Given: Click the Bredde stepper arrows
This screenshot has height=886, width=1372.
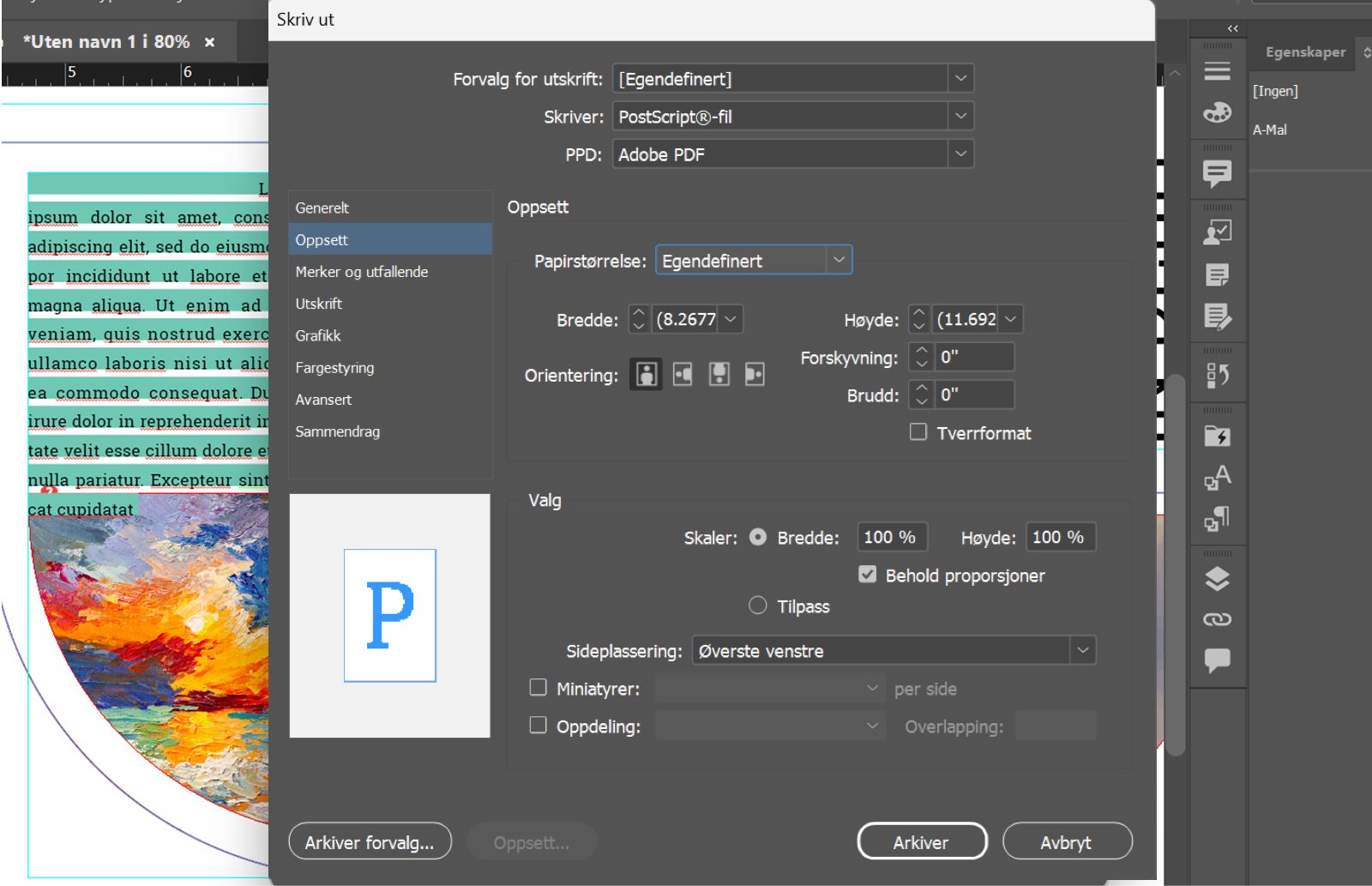Looking at the screenshot, I should [x=639, y=319].
